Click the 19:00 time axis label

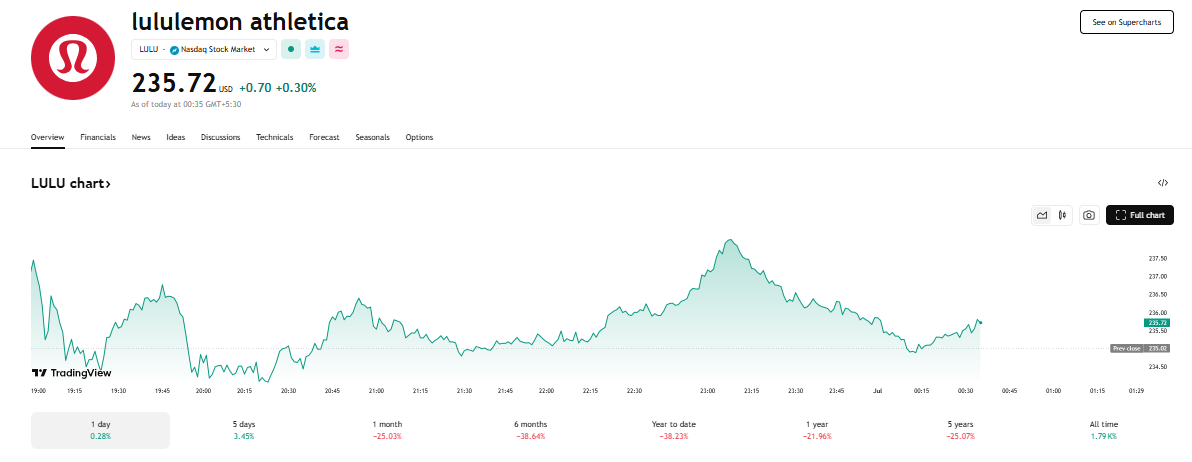click(39, 391)
